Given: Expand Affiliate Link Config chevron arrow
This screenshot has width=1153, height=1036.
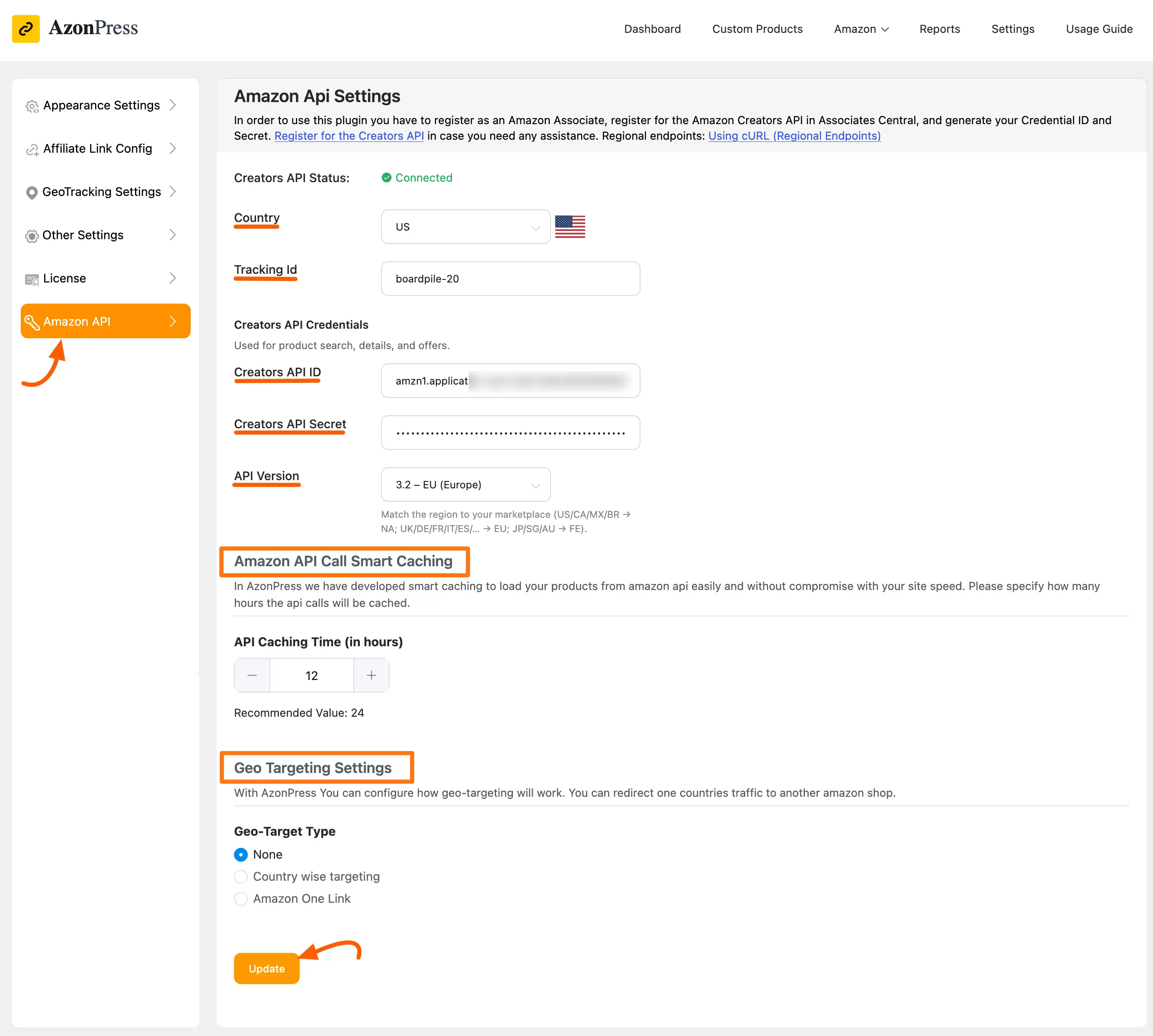Looking at the screenshot, I should click(x=173, y=148).
